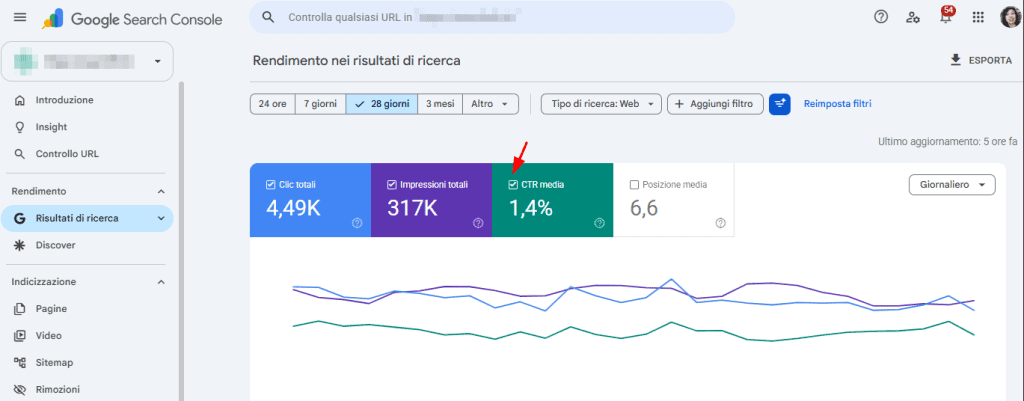The image size is (1024, 401).
Task: Toggle the CTR media checkbox
Action: tap(513, 185)
